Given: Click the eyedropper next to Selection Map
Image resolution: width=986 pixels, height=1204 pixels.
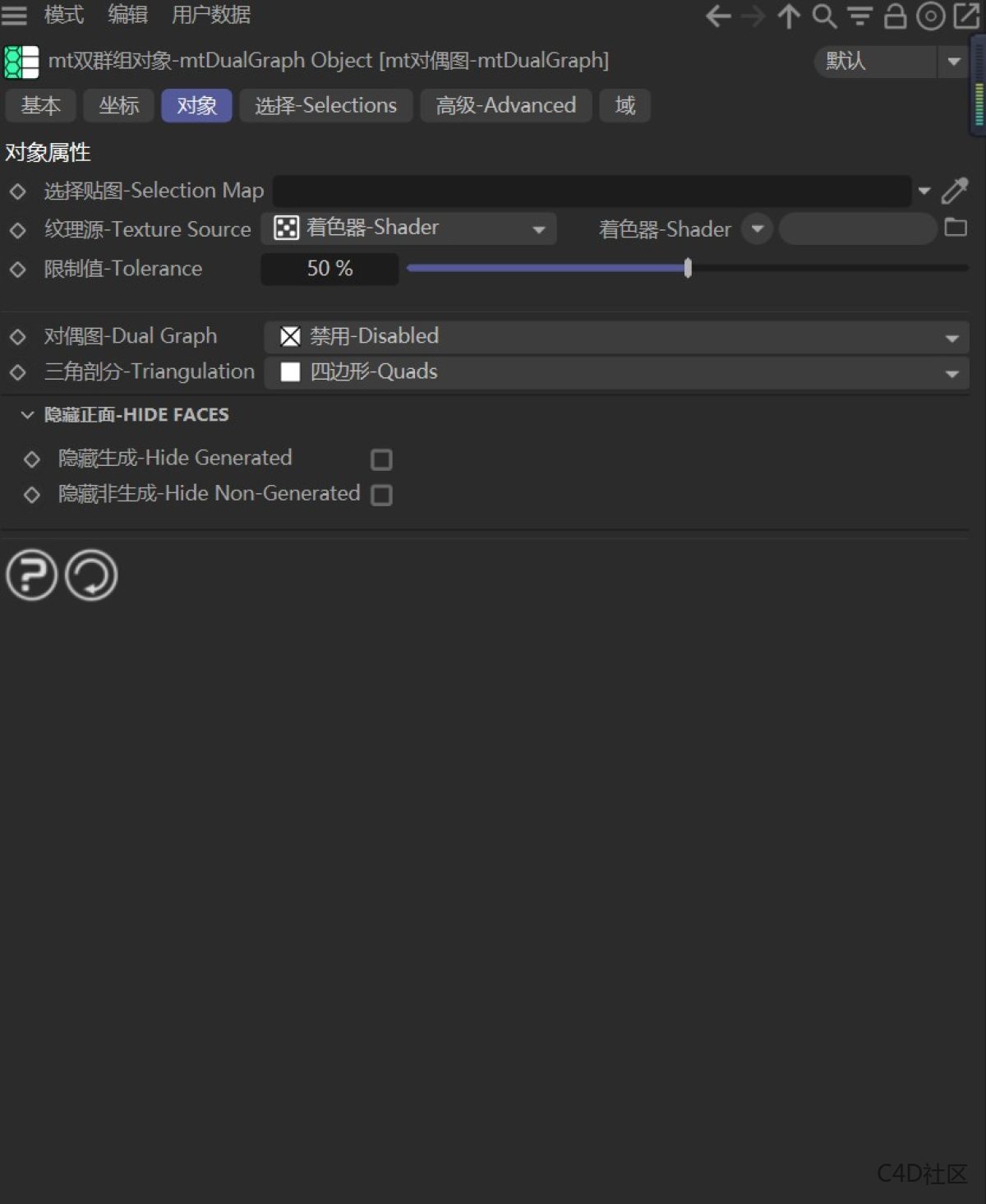Looking at the screenshot, I should coord(955,191).
